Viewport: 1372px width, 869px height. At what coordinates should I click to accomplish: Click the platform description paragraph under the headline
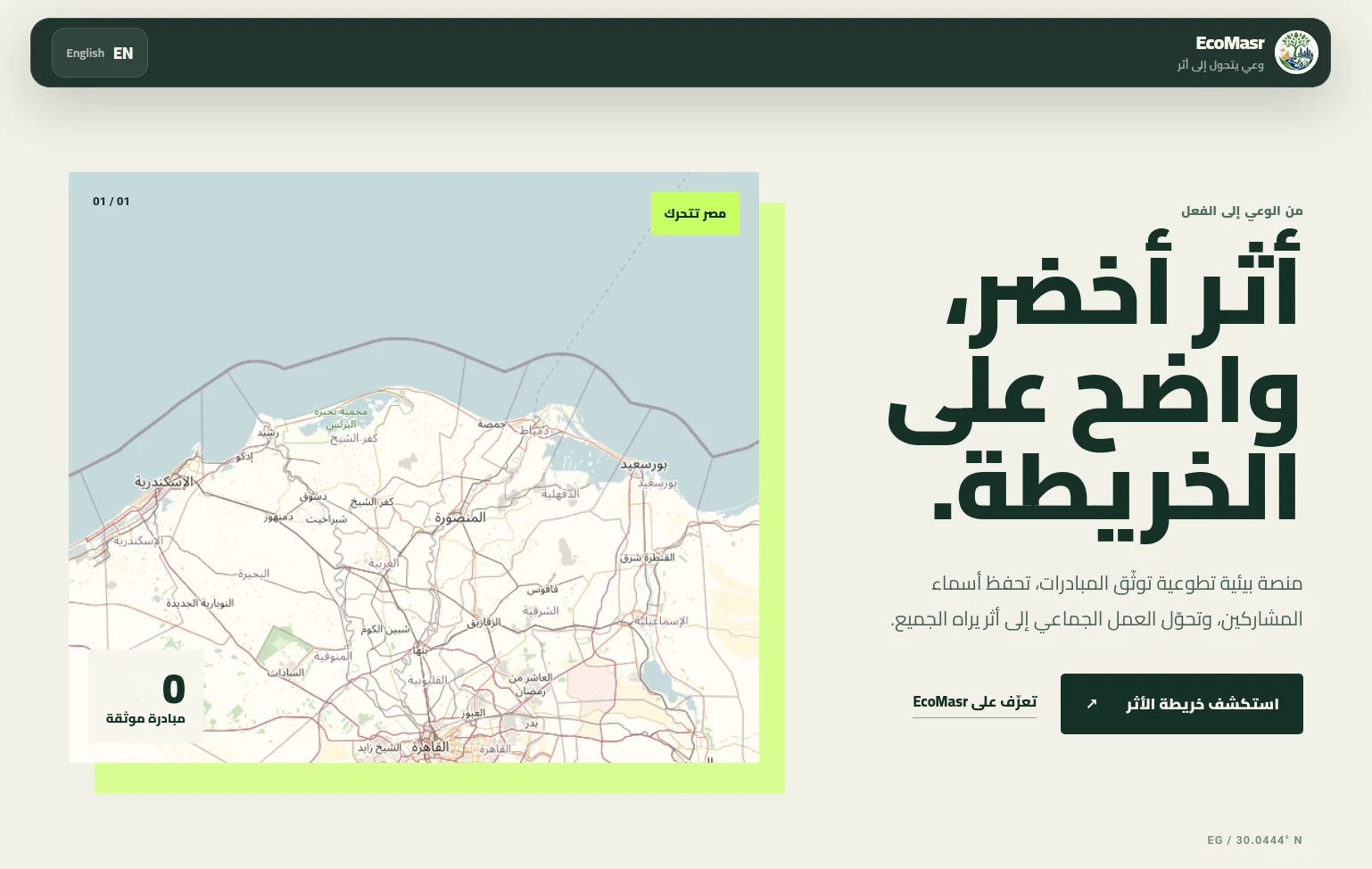[x=1096, y=601]
